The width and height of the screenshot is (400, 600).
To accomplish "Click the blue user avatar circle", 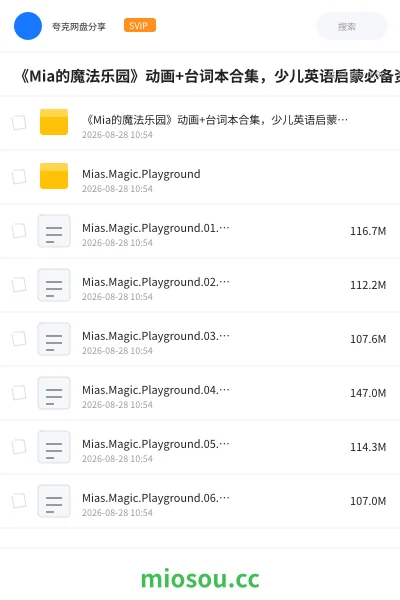I will tap(28, 26).
